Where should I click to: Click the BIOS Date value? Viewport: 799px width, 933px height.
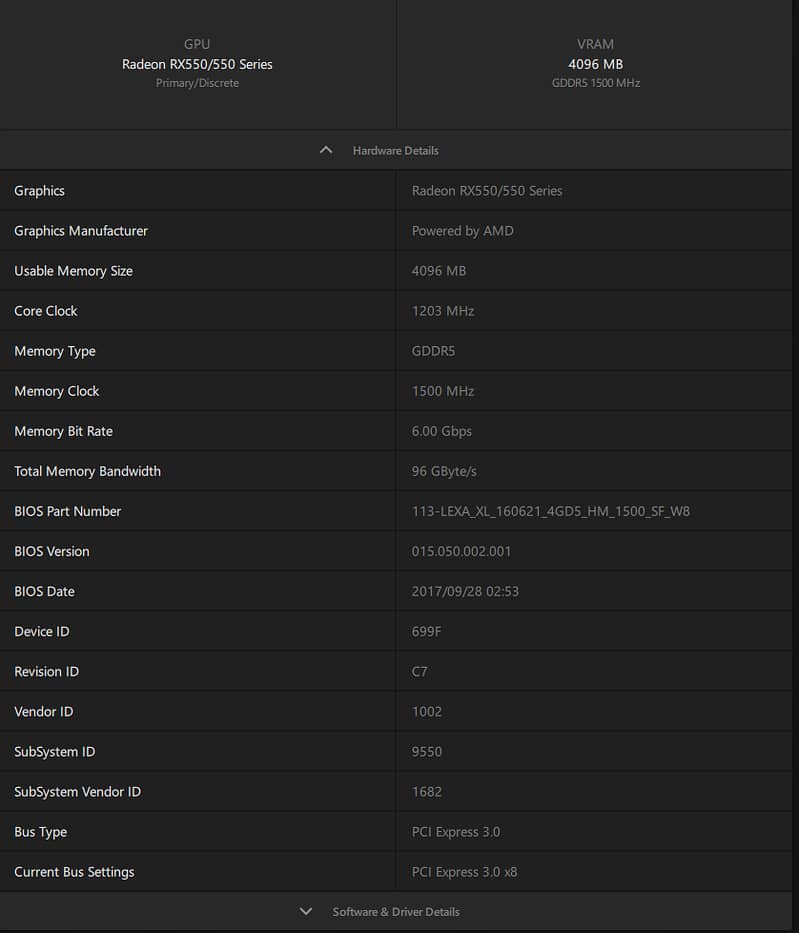(x=465, y=591)
